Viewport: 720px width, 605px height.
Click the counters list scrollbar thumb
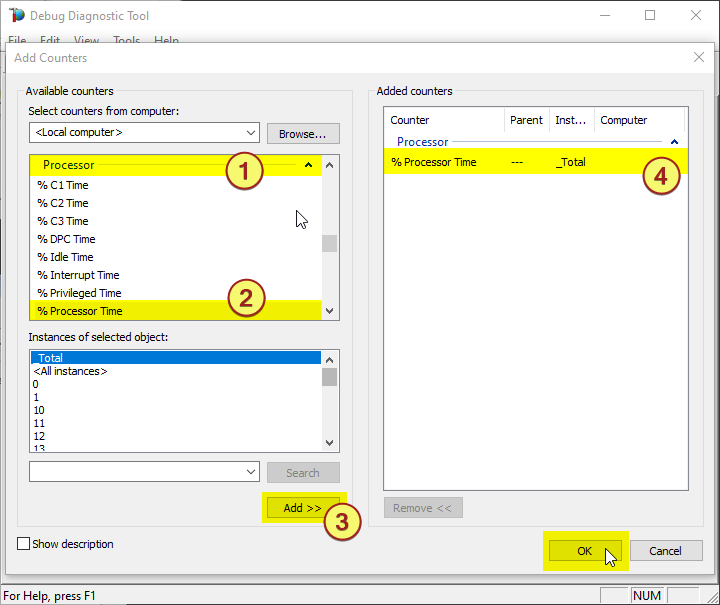click(x=329, y=243)
